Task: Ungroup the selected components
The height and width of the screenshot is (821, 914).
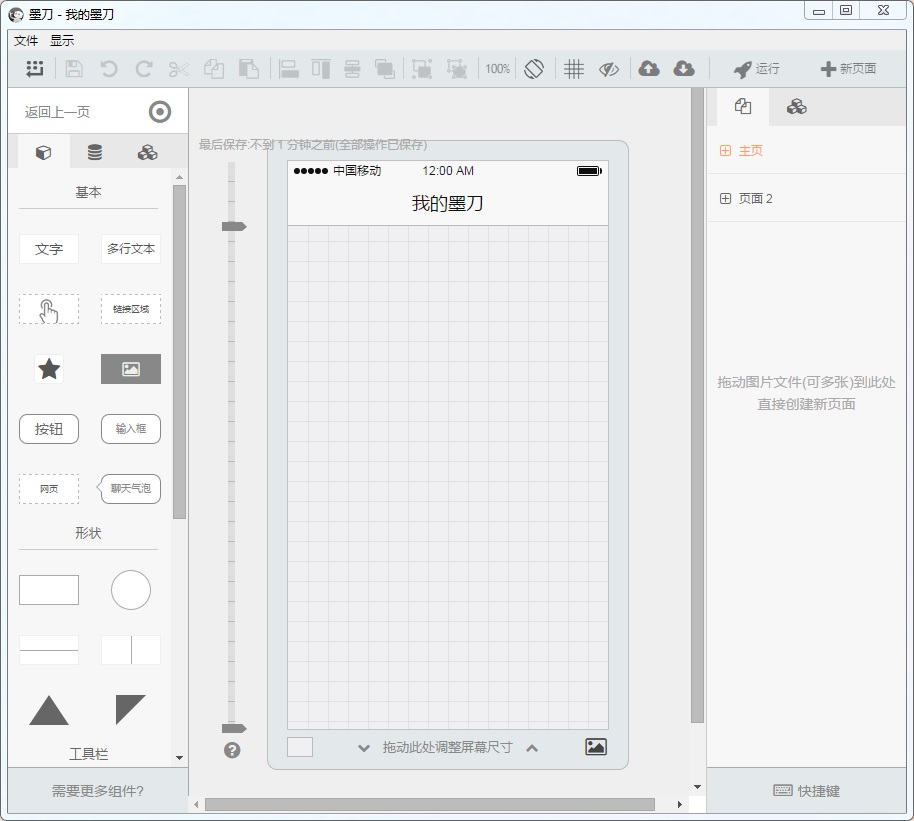Action: (457, 69)
